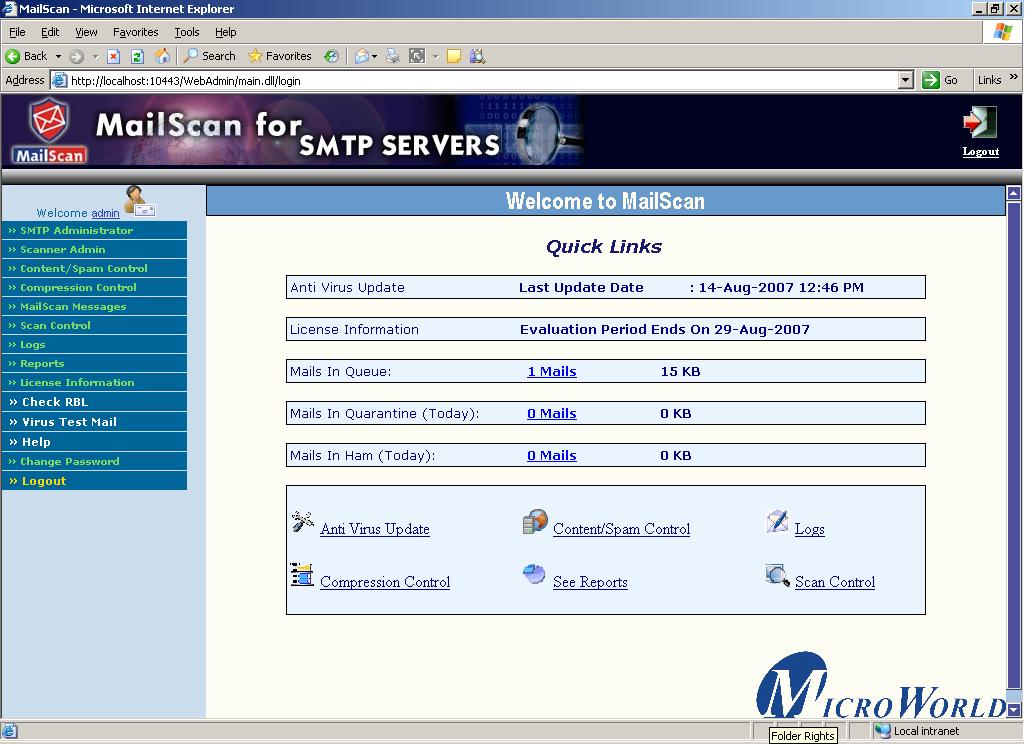Go to the Home page icon
The height and width of the screenshot is (744, 1026).
162,56
